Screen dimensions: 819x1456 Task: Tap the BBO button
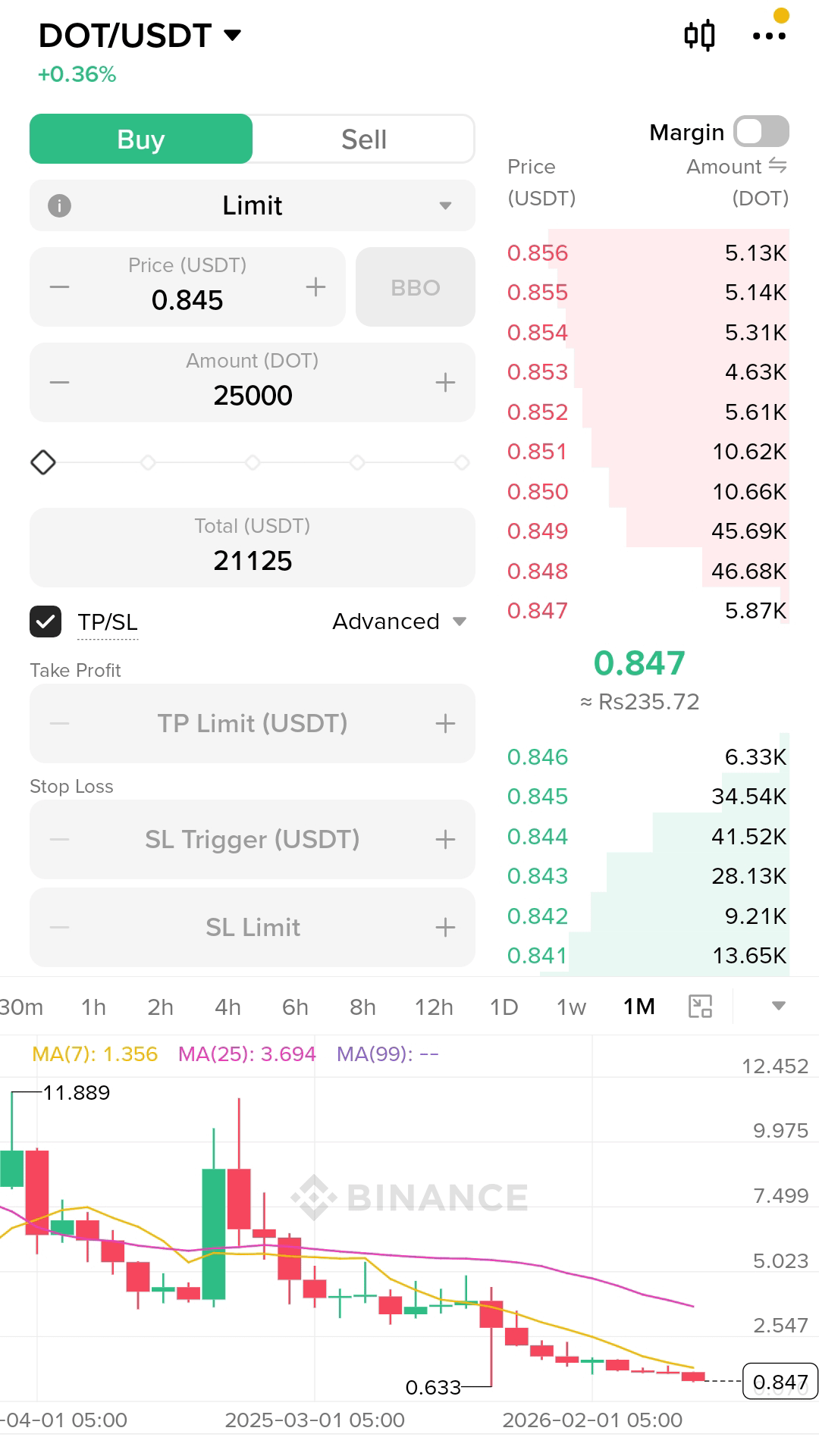pyautogui.click(x=416, y=287)
